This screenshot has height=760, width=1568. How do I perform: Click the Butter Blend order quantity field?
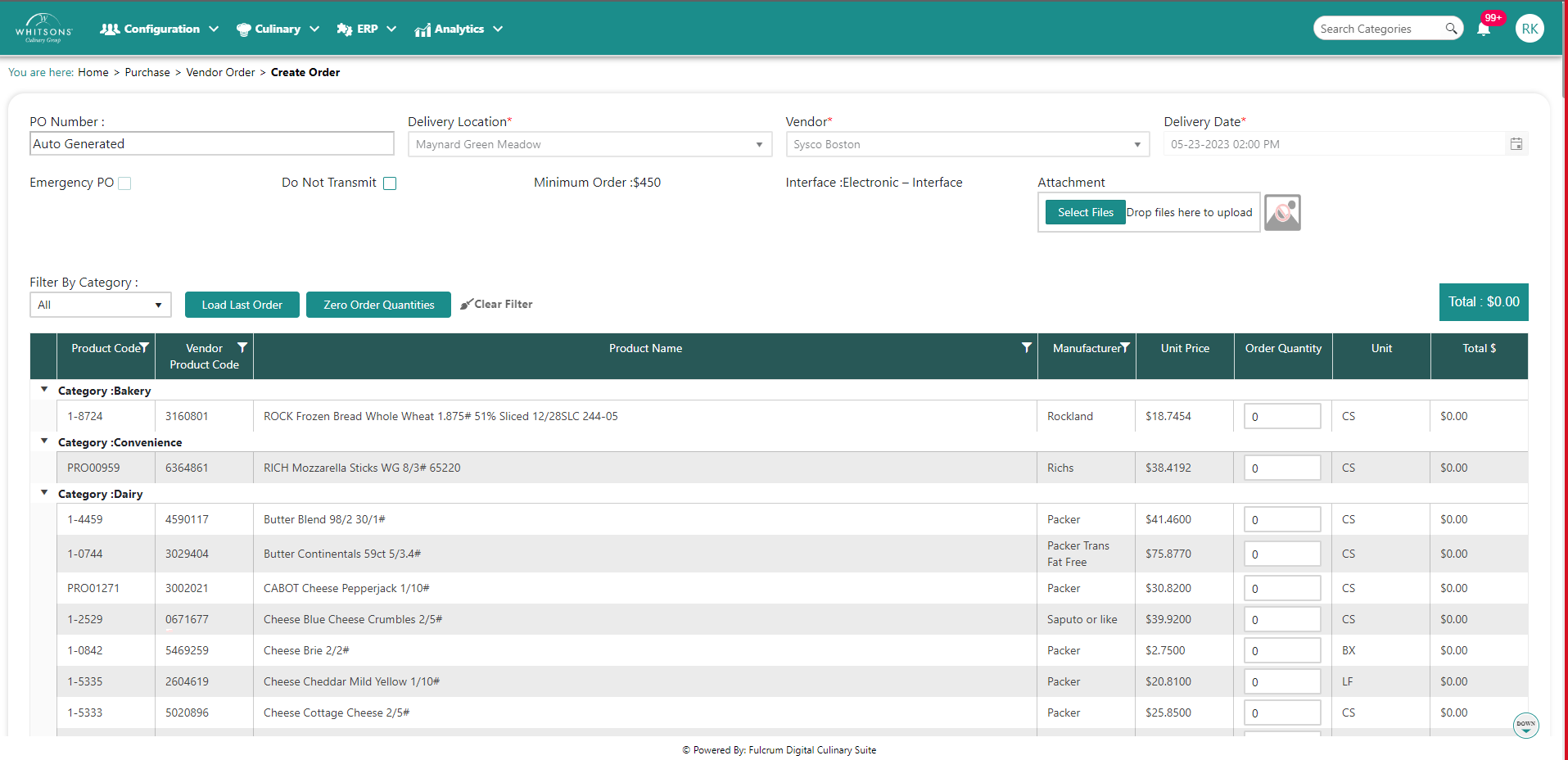1281,520
